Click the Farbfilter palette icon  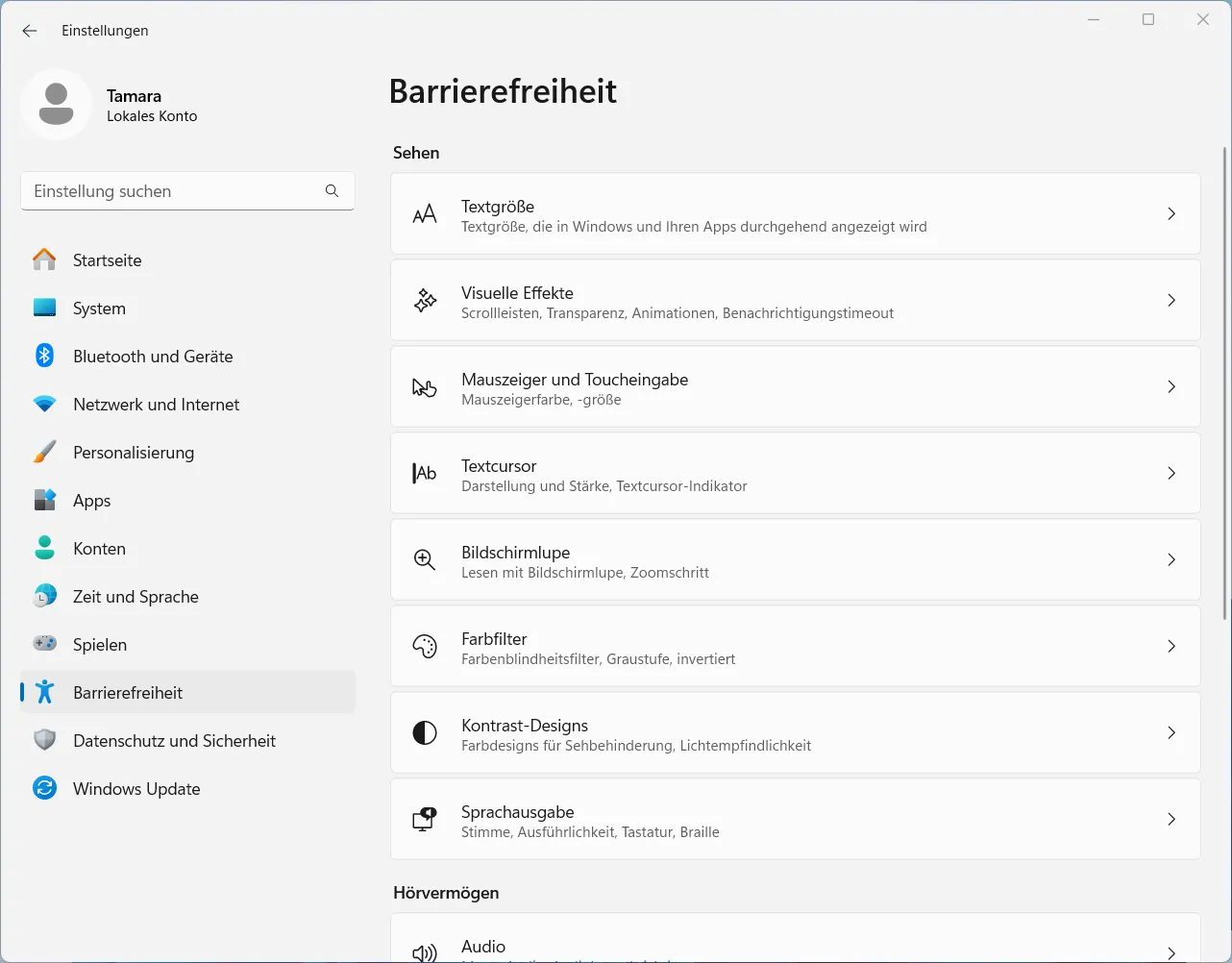tap(425, 646)
